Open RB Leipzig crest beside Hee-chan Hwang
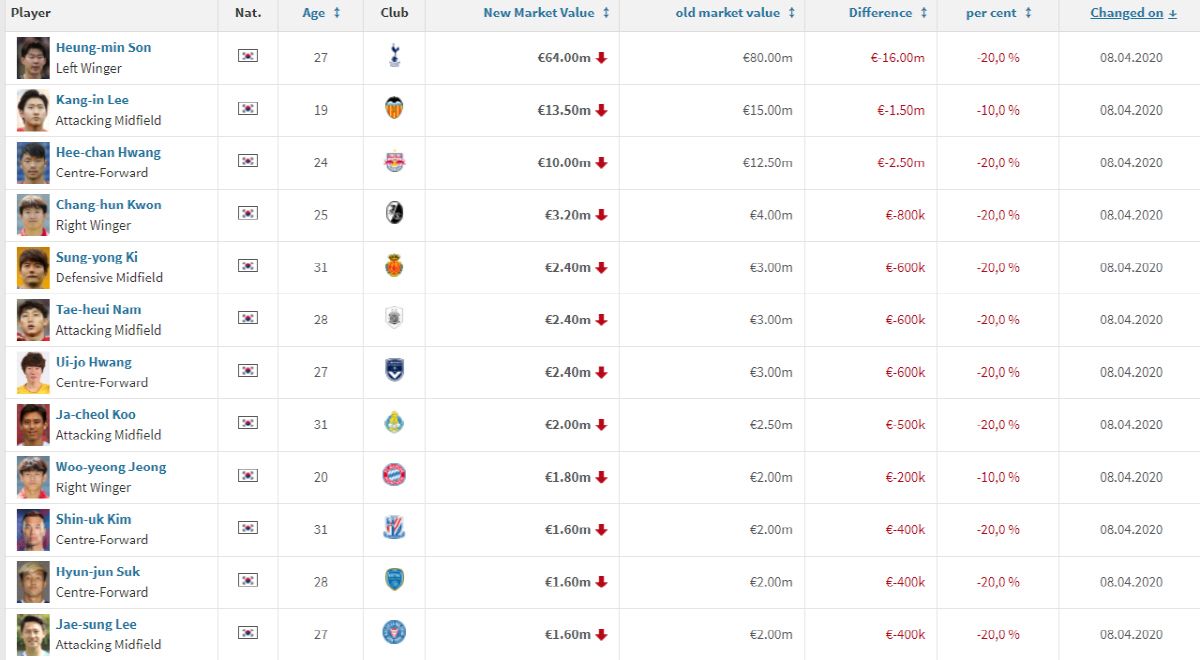 coord(394,162)
